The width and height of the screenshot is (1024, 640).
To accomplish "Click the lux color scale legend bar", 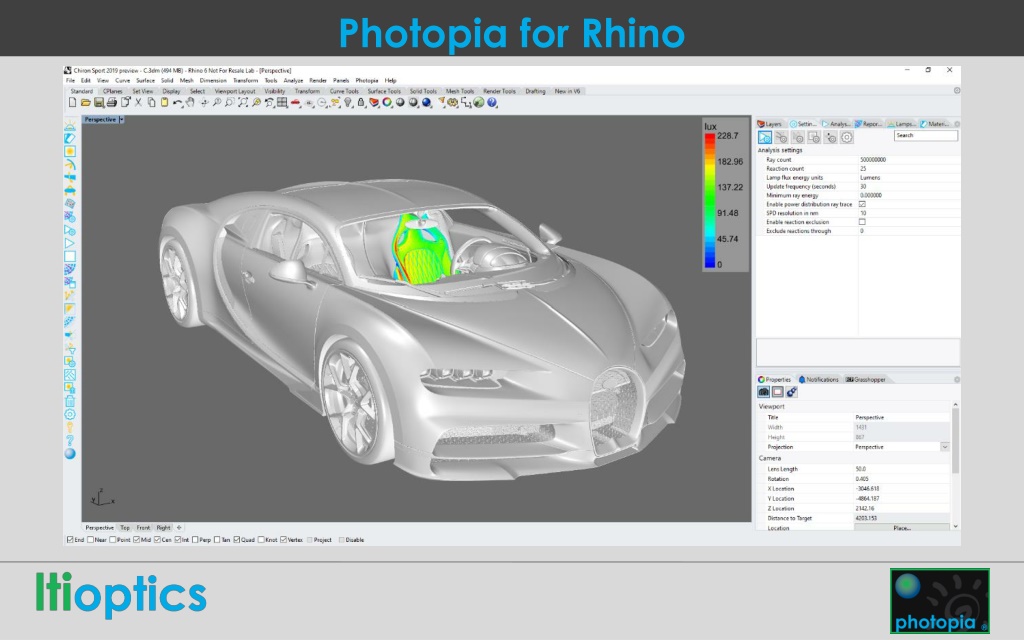I will (709, 200).
